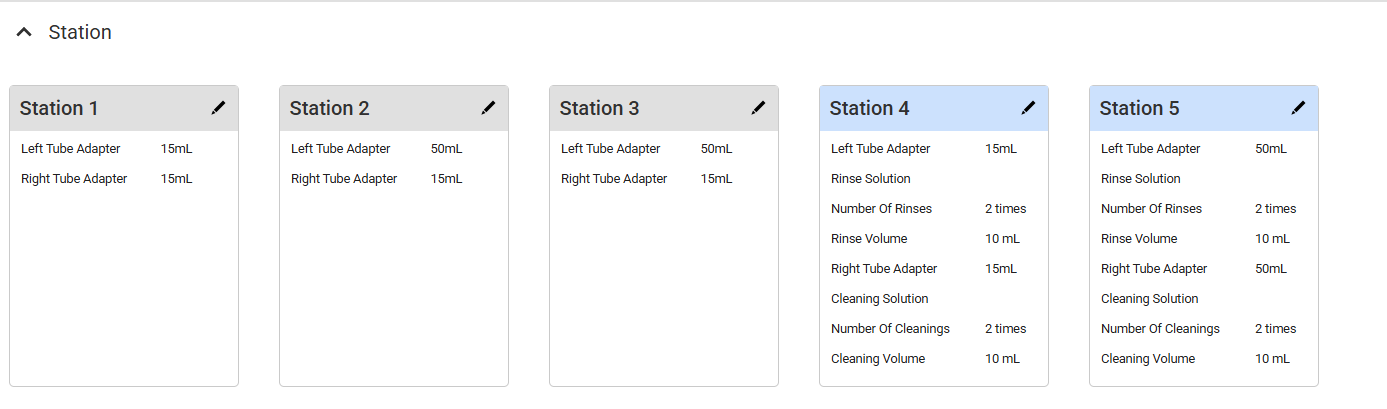Click the Station section heading

click(x=80, y=33)
